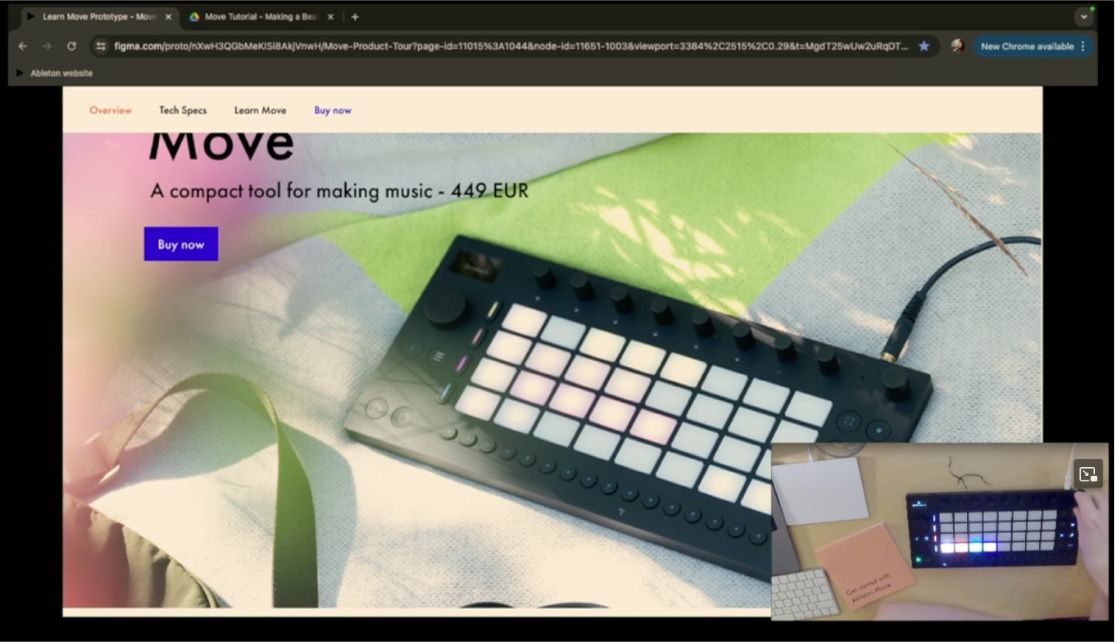Screen dimensions: 1115x642
Task: Click the Buy now navigation link
Action: click(x=333, y=110)
